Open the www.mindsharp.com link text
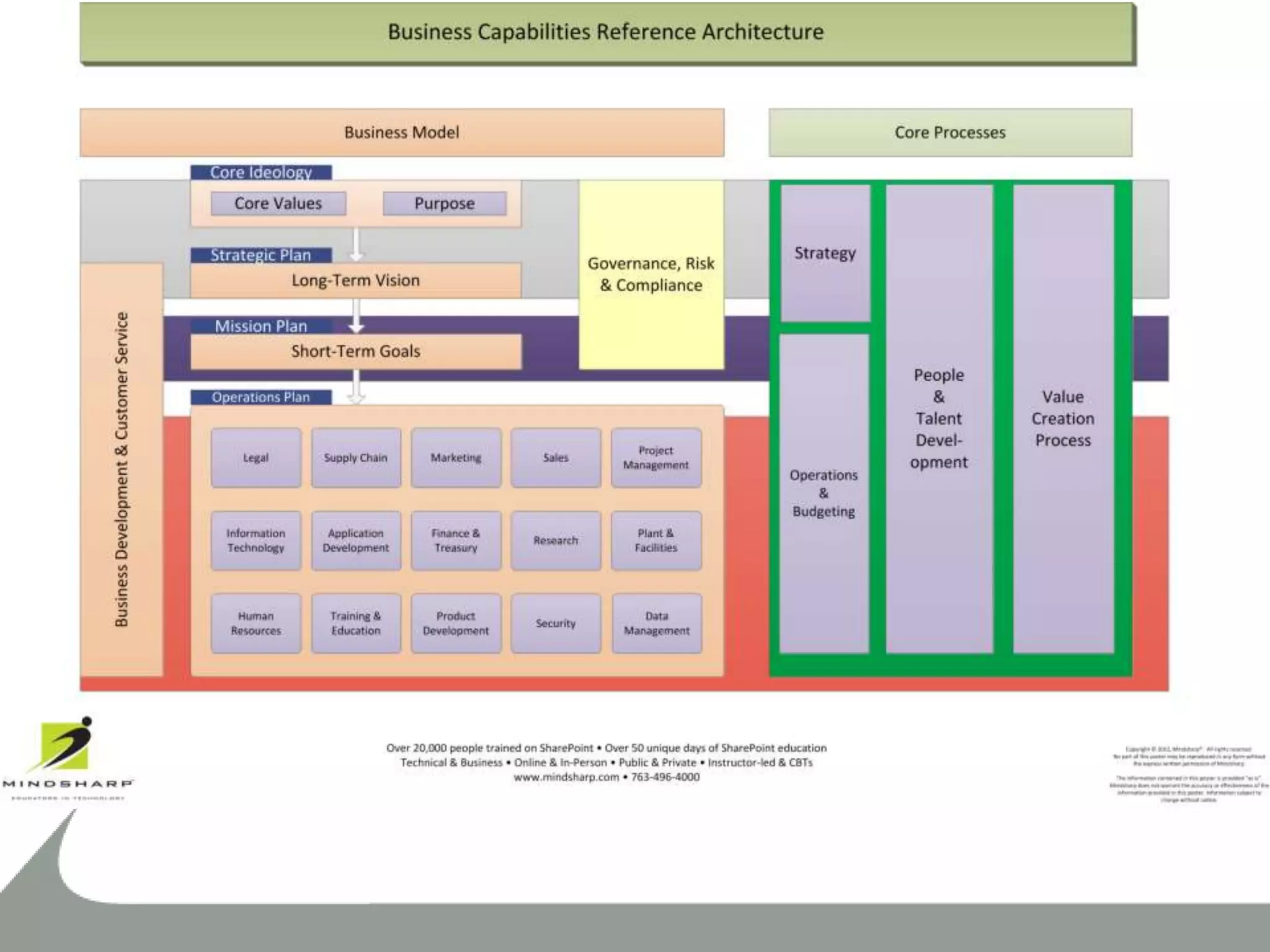Viewport: 1270px width, 952px height. pyautogui.click(x=566, y=777)
